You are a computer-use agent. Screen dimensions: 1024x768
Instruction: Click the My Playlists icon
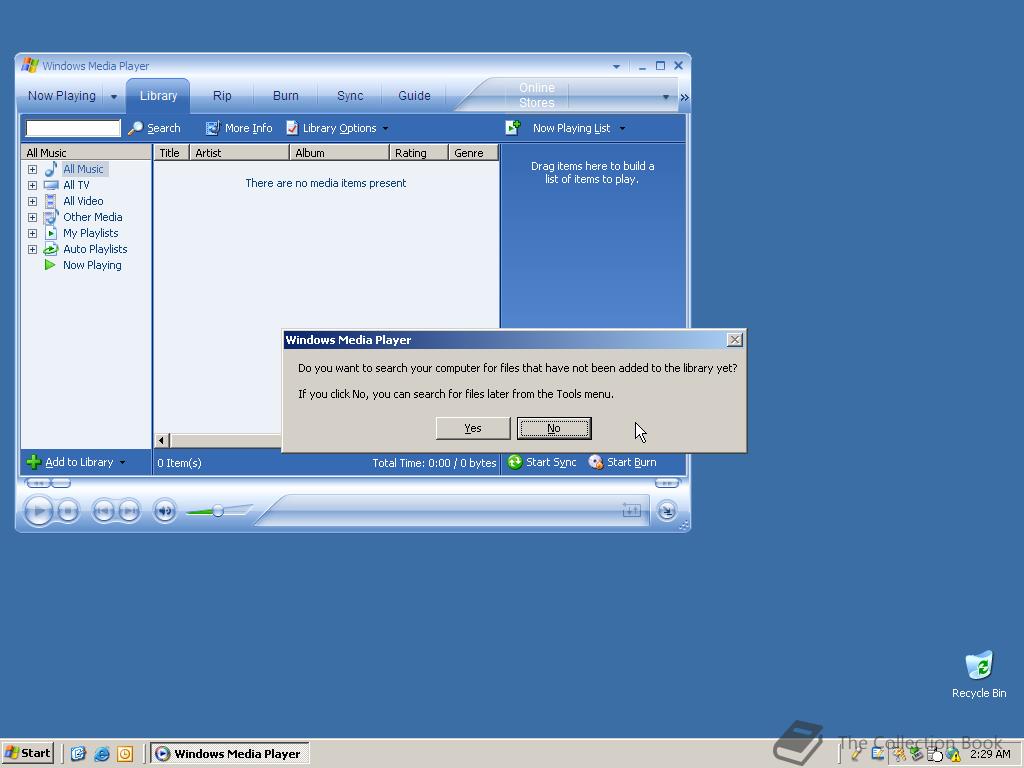[51, 233]
